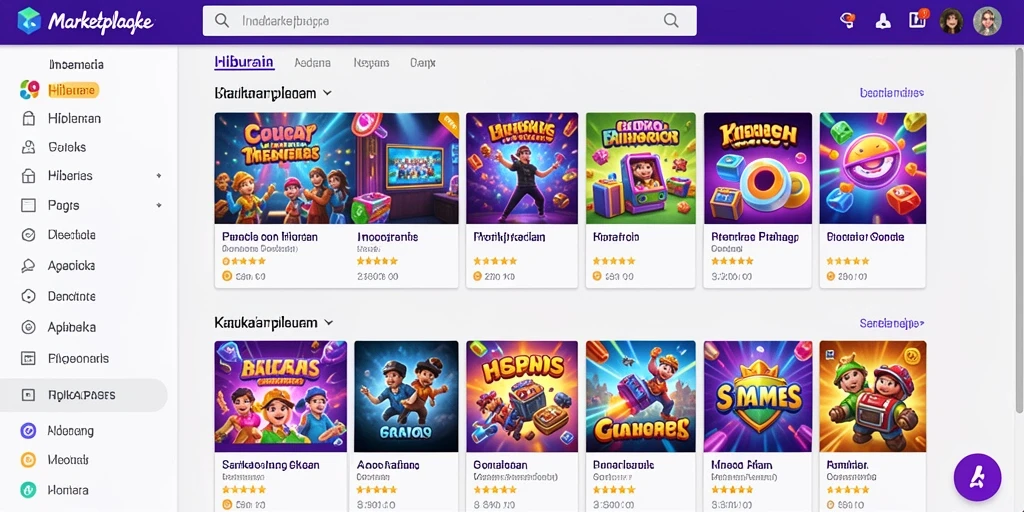
Task: Click the purple floating action button
Action: click(977, 477)
